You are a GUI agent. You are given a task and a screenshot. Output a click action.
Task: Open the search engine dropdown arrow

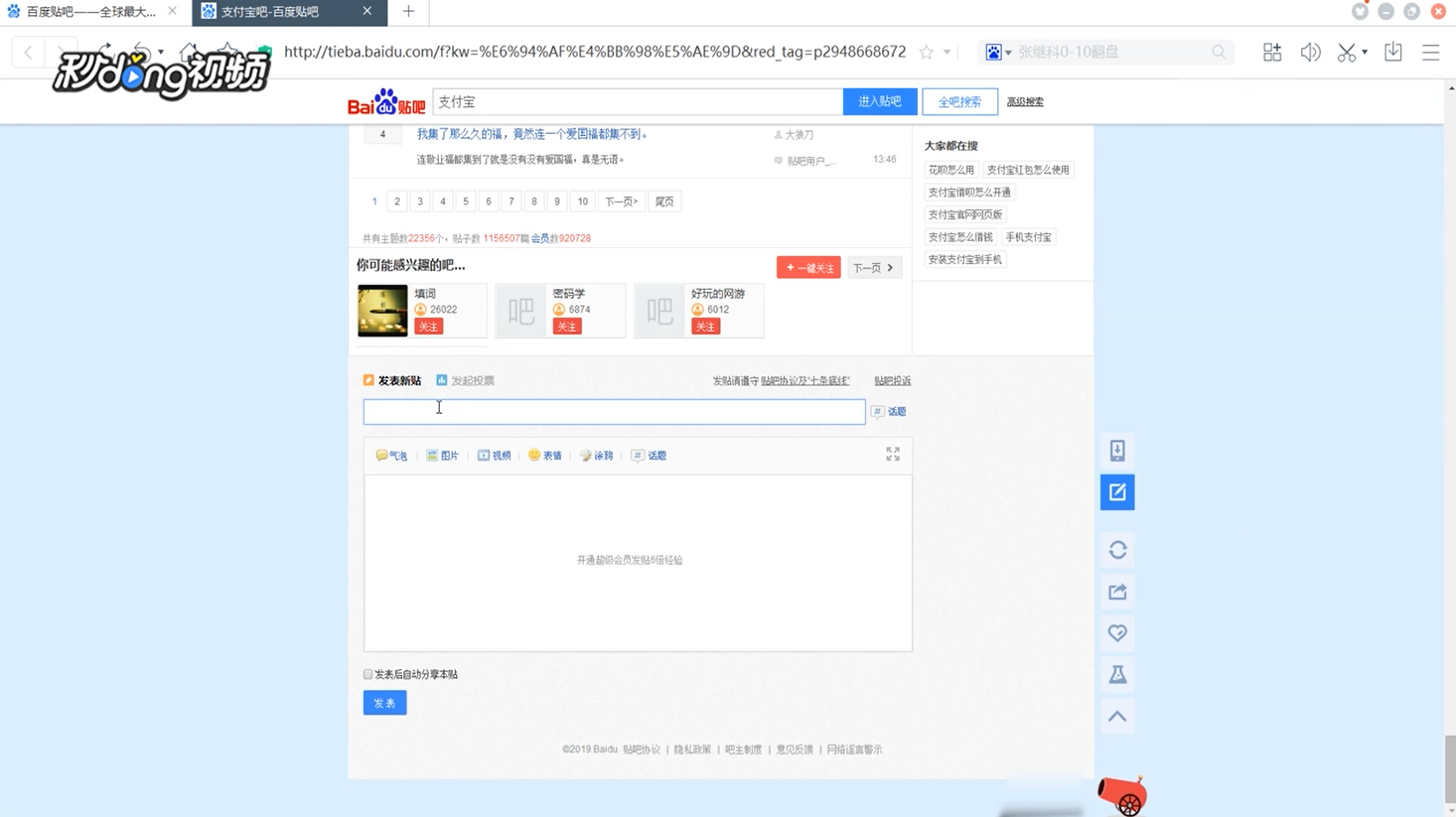click(x=1008, y=53)
